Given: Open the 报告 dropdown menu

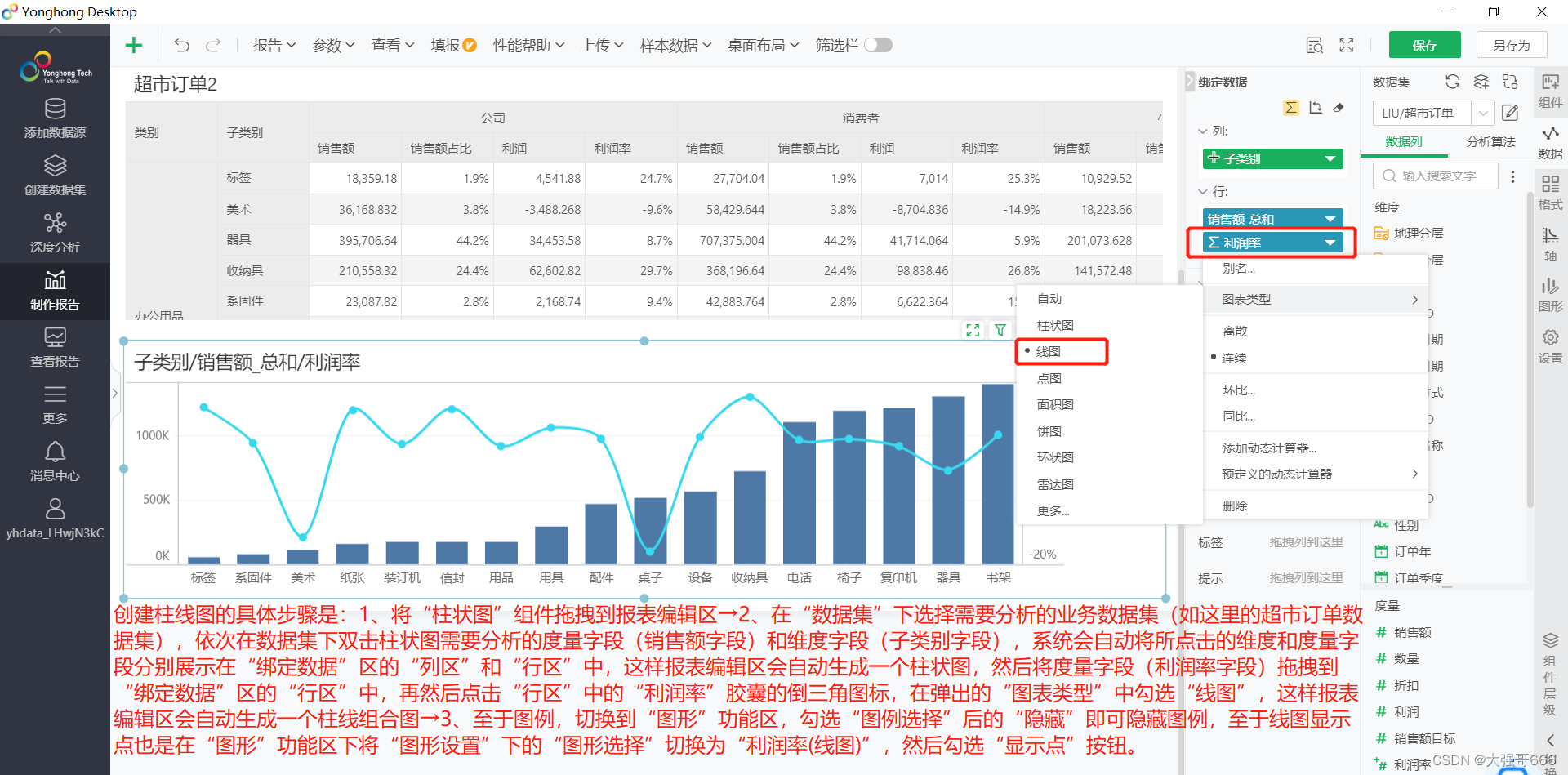Looking at the screenshot, I should 274,46.
